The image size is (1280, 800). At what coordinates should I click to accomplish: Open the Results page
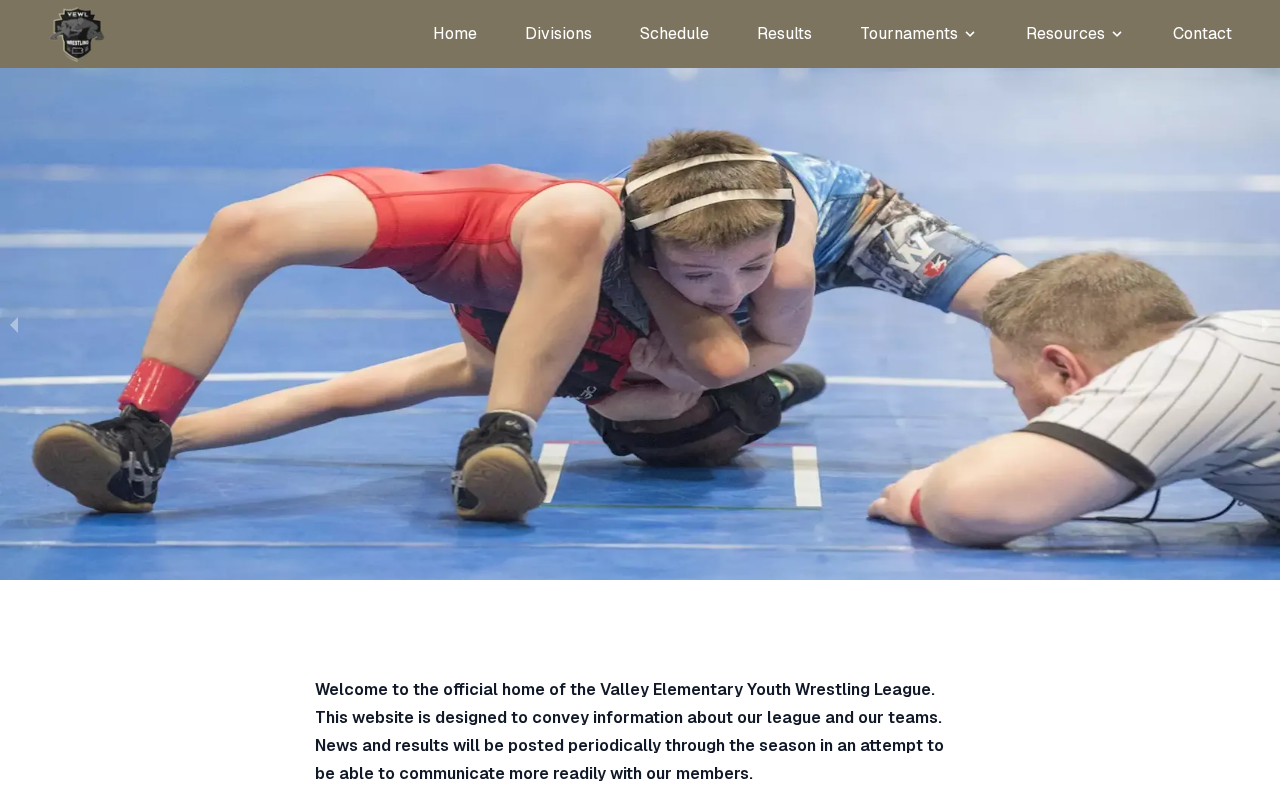(784, 34)
